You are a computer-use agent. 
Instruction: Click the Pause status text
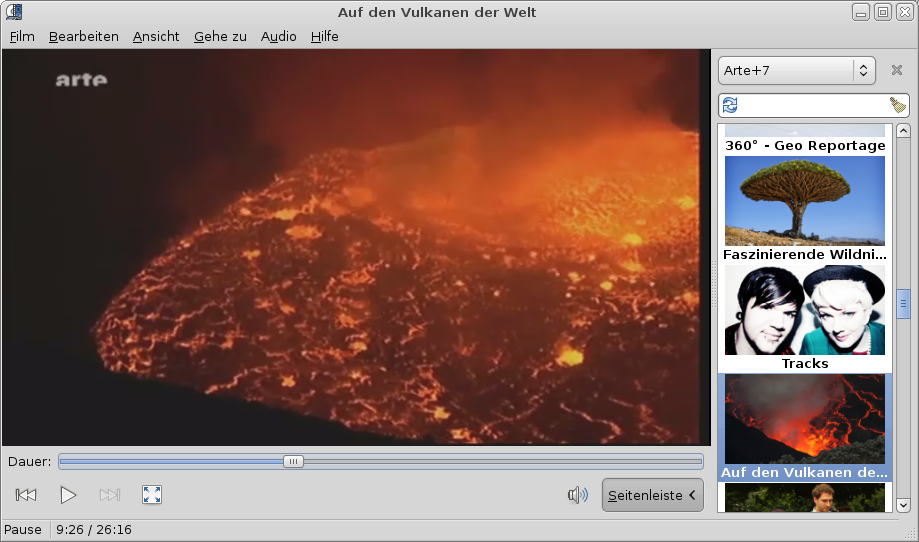pos(23,530)
